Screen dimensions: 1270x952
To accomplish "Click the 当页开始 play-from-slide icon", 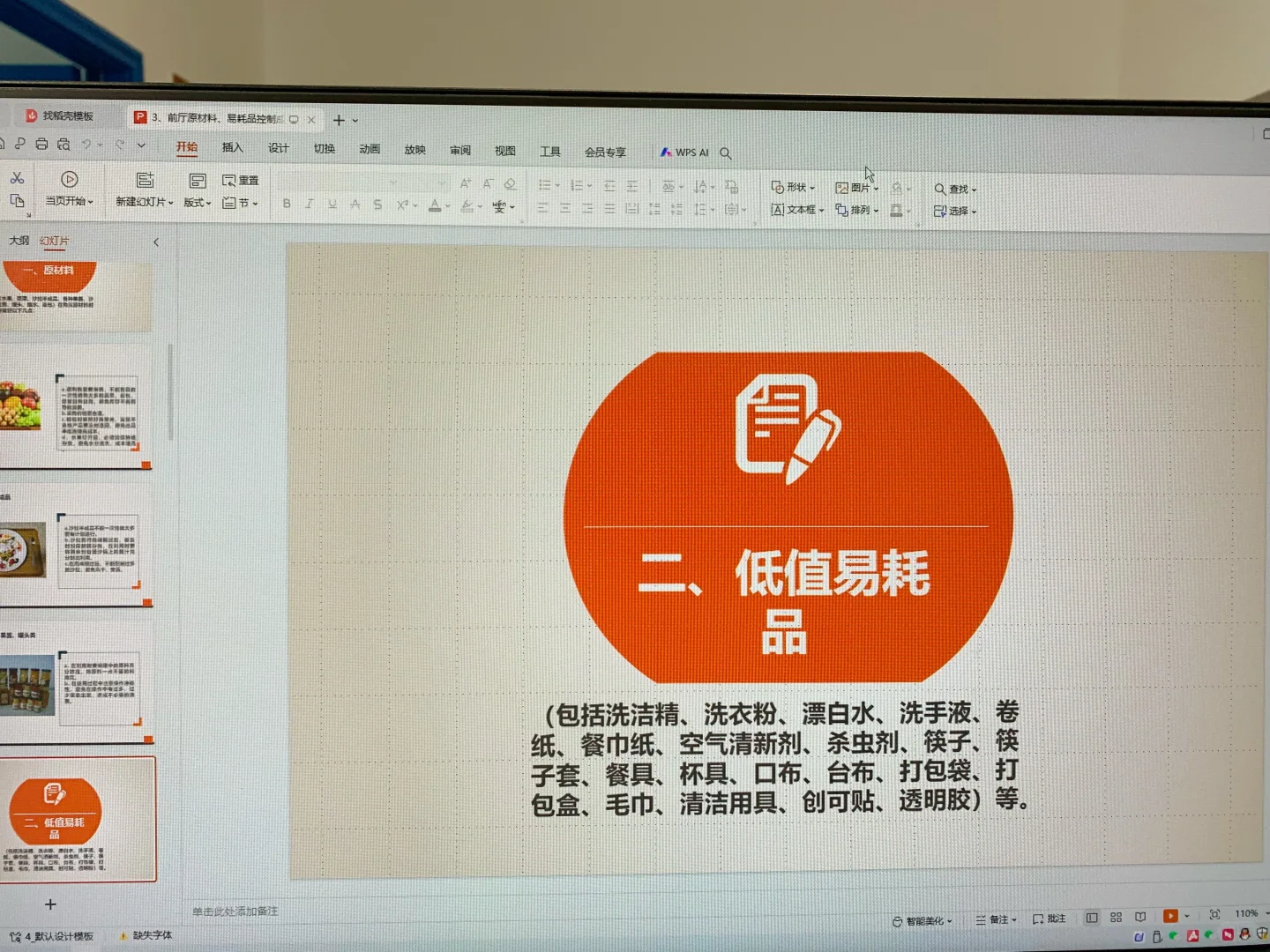I will (70, 180).
